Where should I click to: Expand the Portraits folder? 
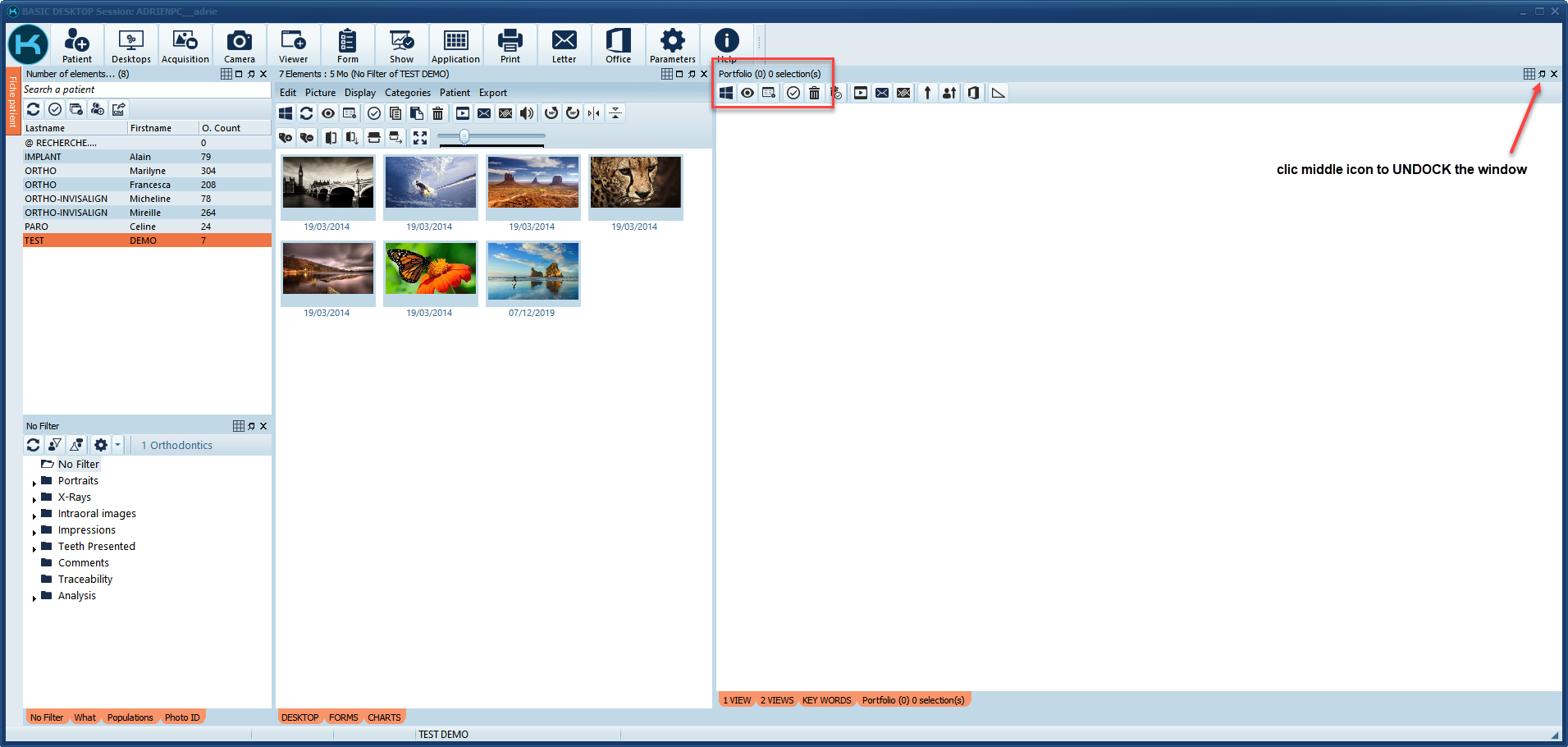(34, 482)
